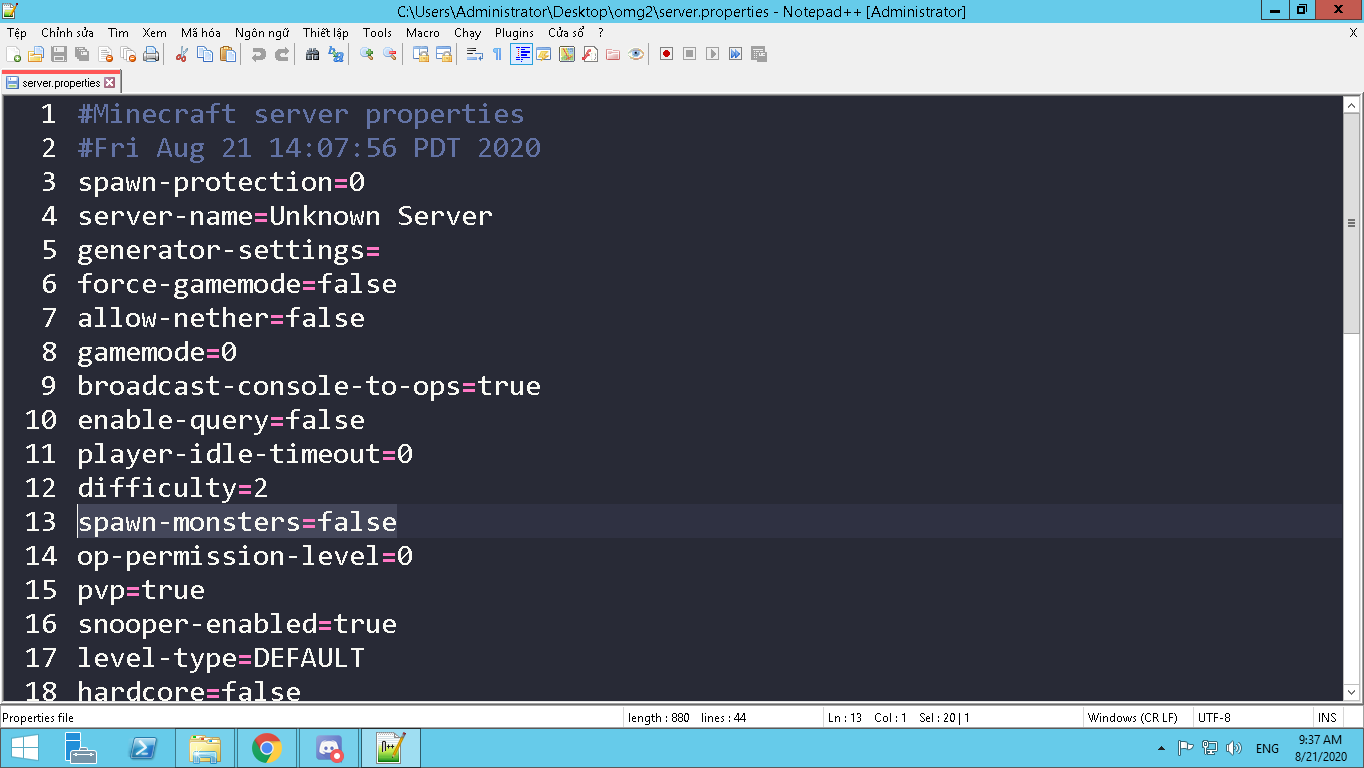Save the current file via the floppy disk icon
1364x768 pixels.
(x=59, y=54)
